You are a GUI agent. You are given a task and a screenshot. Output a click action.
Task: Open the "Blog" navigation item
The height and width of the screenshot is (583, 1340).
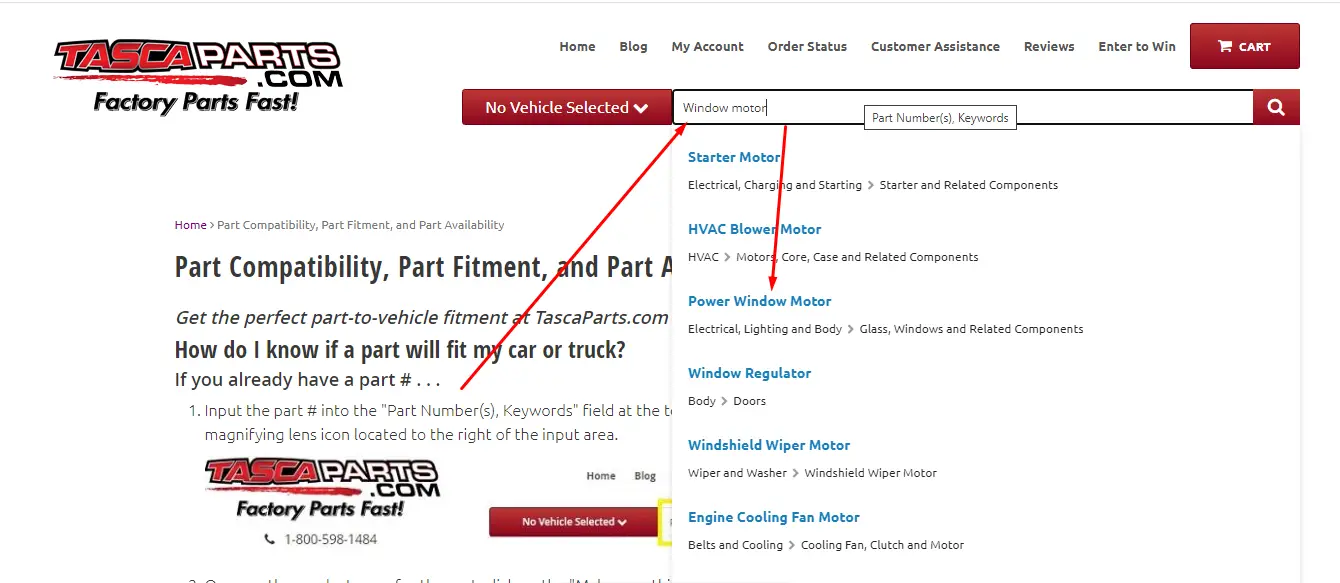pyautogui.click(x=633, y=46)
